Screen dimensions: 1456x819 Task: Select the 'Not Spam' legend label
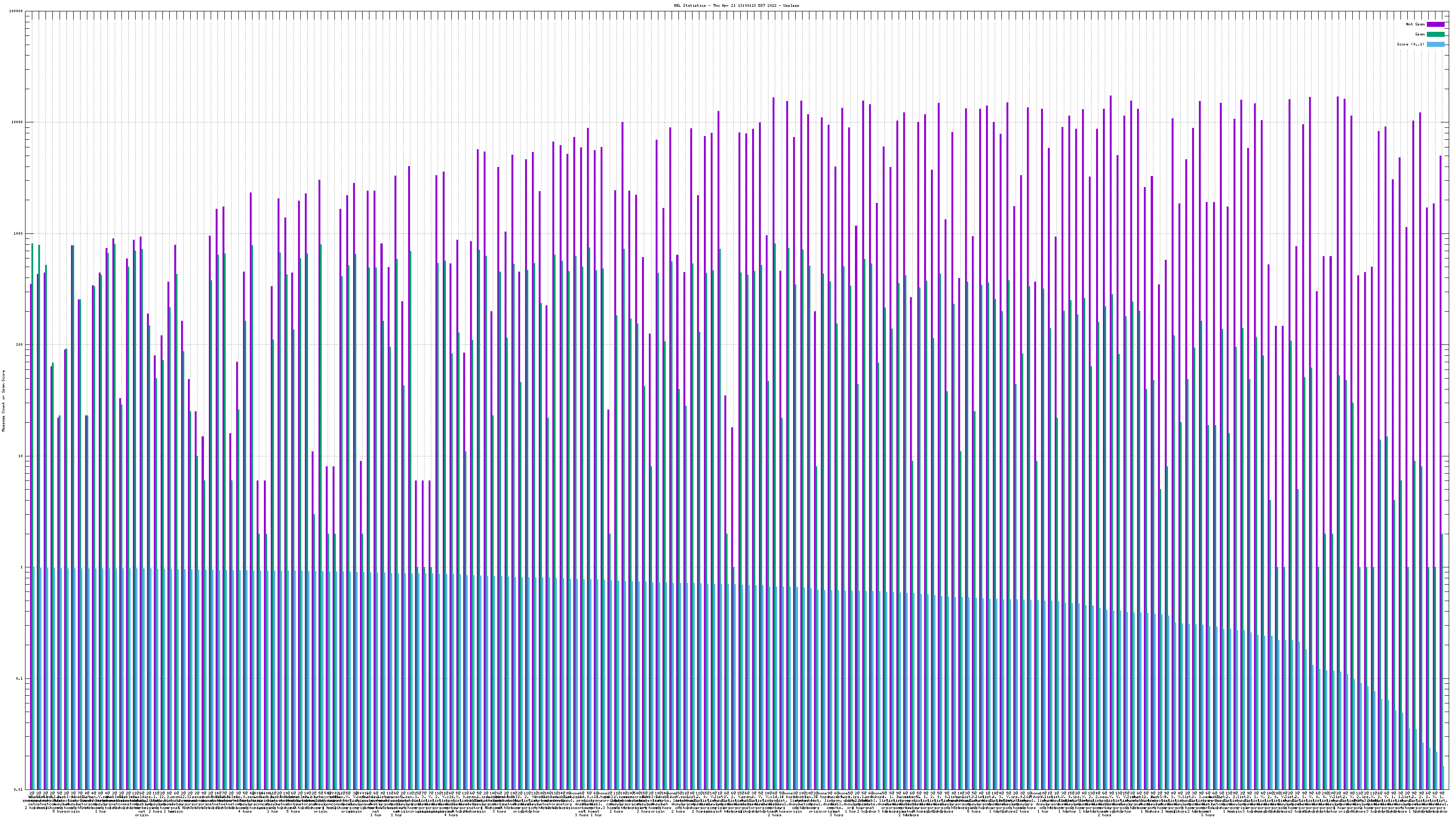(x=1416, y=24)
